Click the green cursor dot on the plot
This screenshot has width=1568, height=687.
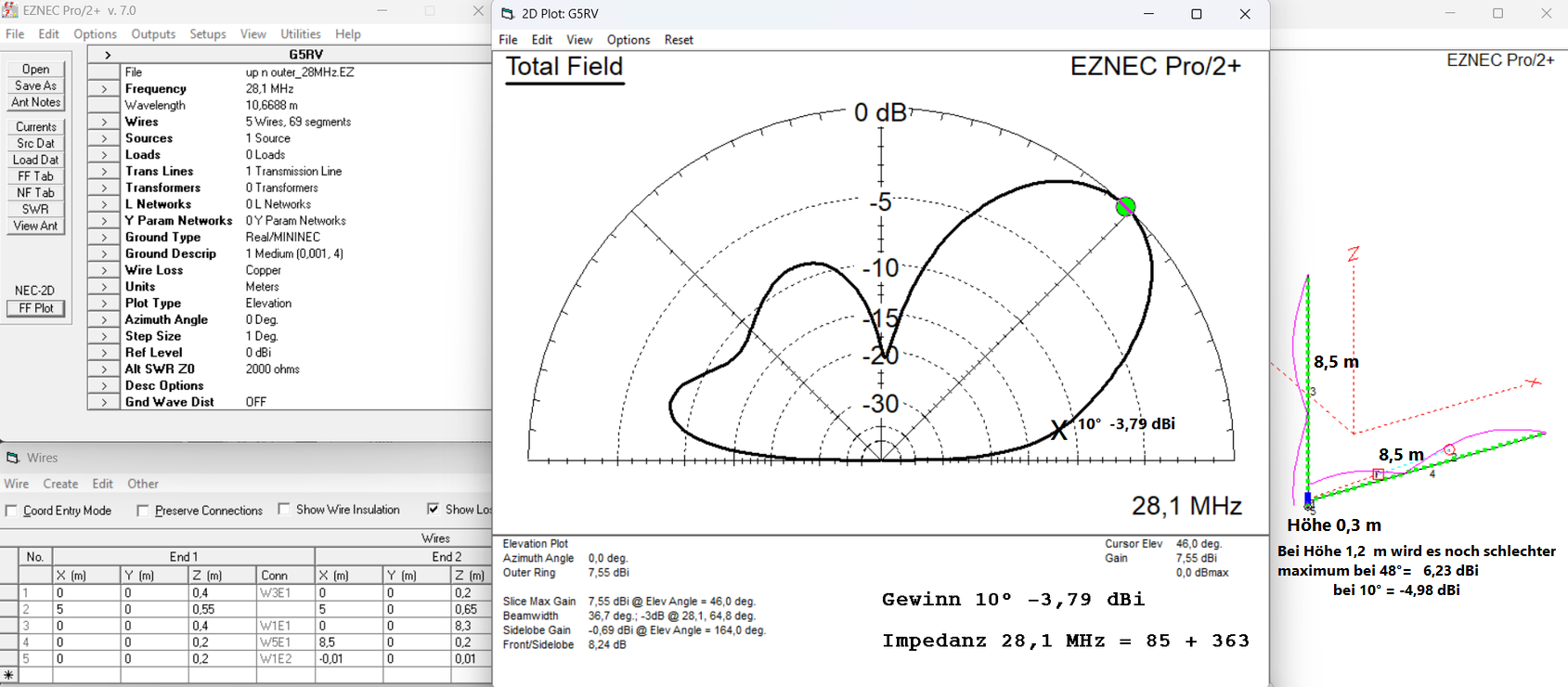pos(1125,206)
